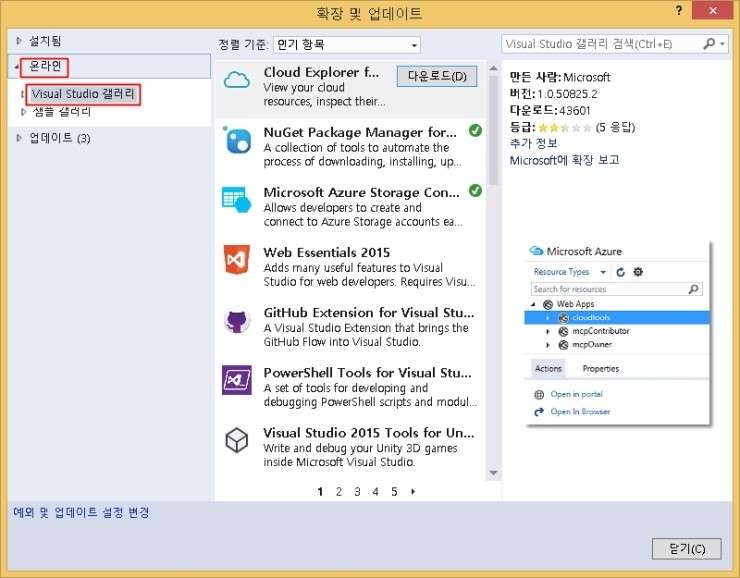Collapse the 온라인 tree node

(17, 67)
